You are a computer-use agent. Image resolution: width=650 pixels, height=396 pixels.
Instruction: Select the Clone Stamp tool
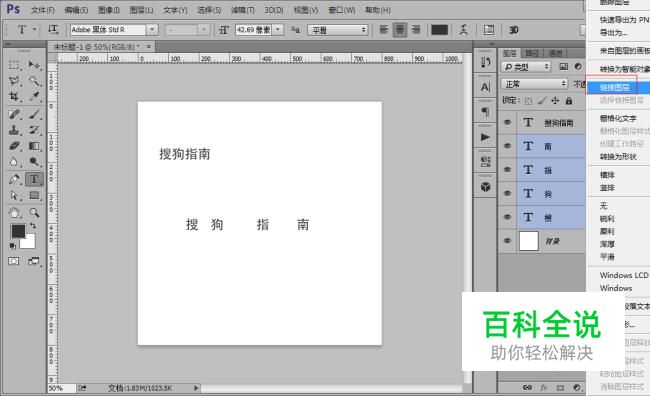click(x=14, y=130)
